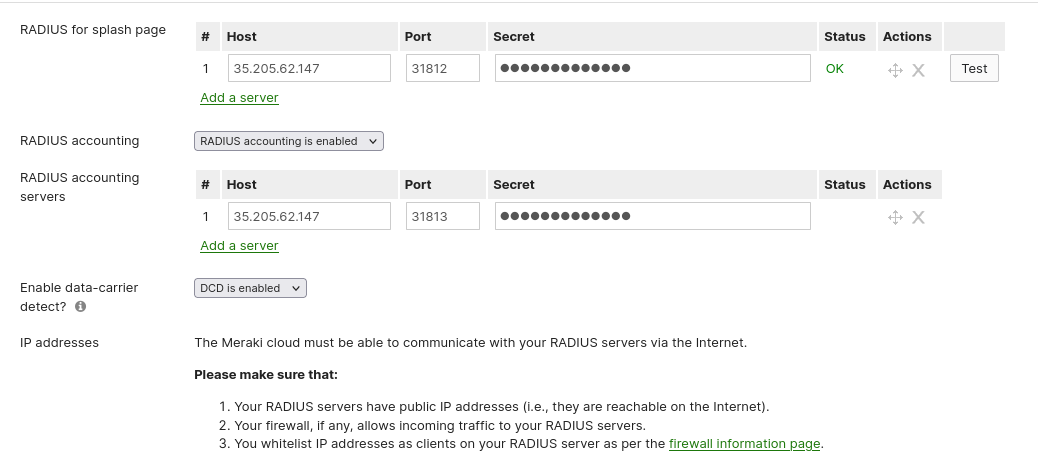This screenshot has height=467, width=1038.
Task: Remove the RADIUS accounting server row
Action: (918, 218)
